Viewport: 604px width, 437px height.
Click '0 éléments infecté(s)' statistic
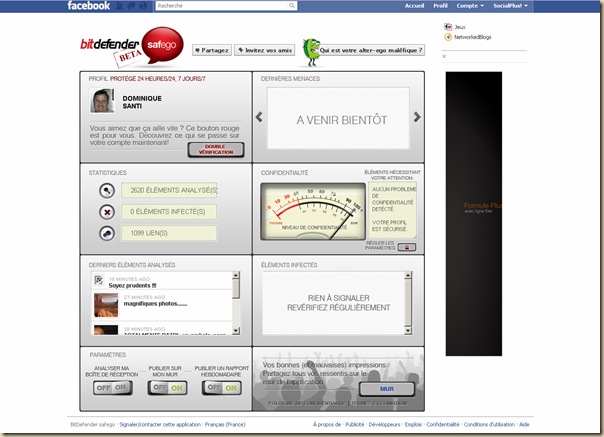pyautogui.click(x=169, y=212)
